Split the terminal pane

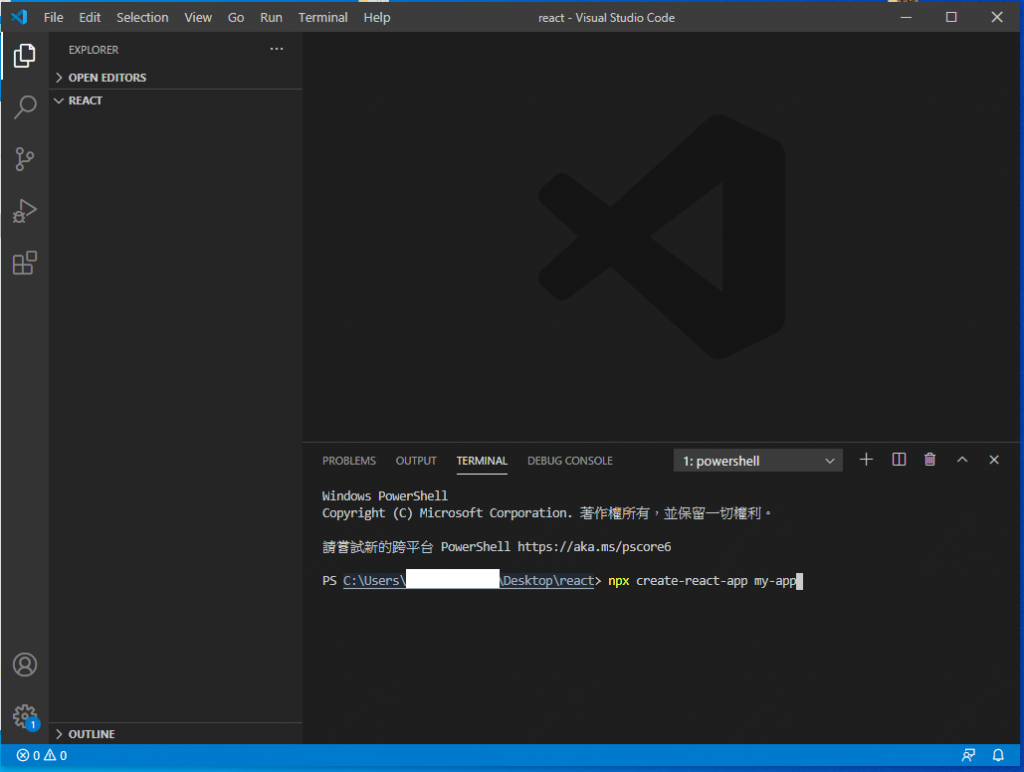pos(899,460)
